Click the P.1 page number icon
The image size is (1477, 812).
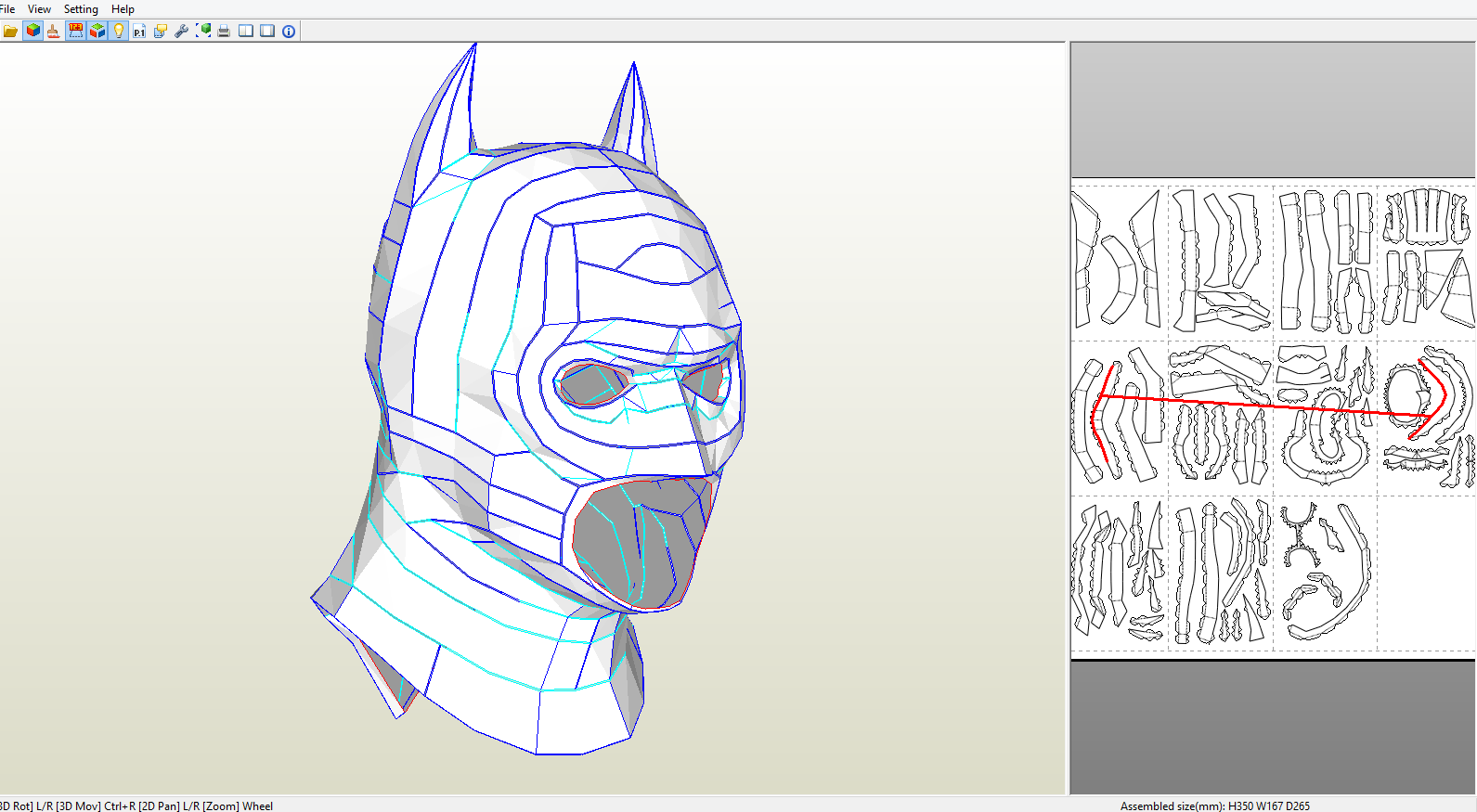[139, 31]
